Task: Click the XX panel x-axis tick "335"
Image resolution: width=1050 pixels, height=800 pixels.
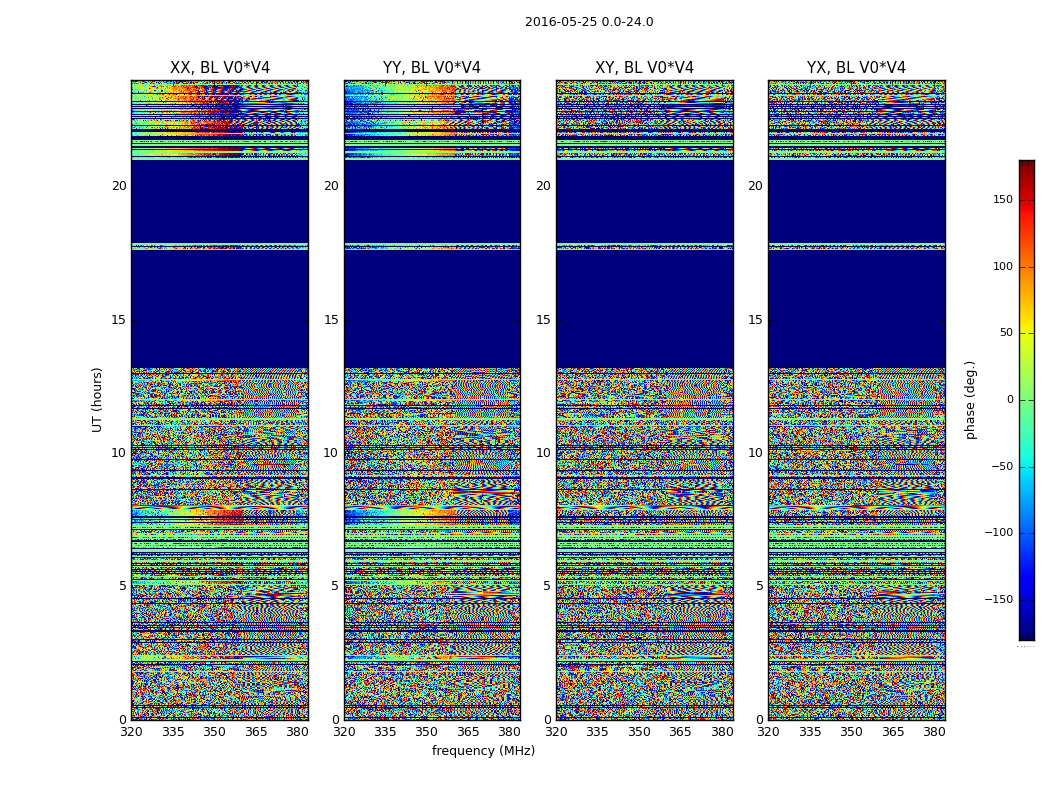Action: tap(173, 732)
